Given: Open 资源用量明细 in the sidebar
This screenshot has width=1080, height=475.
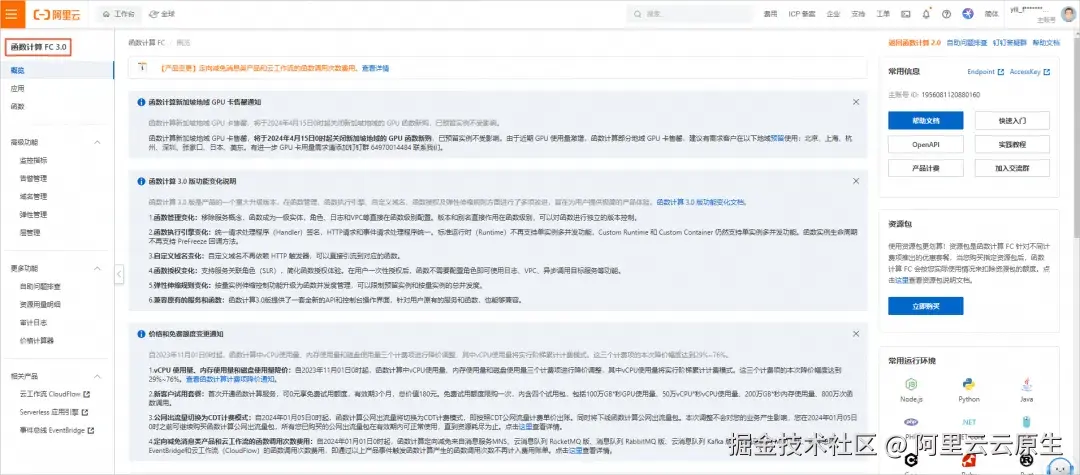Looking at the screenshot, I should click(x=41, y=304).
